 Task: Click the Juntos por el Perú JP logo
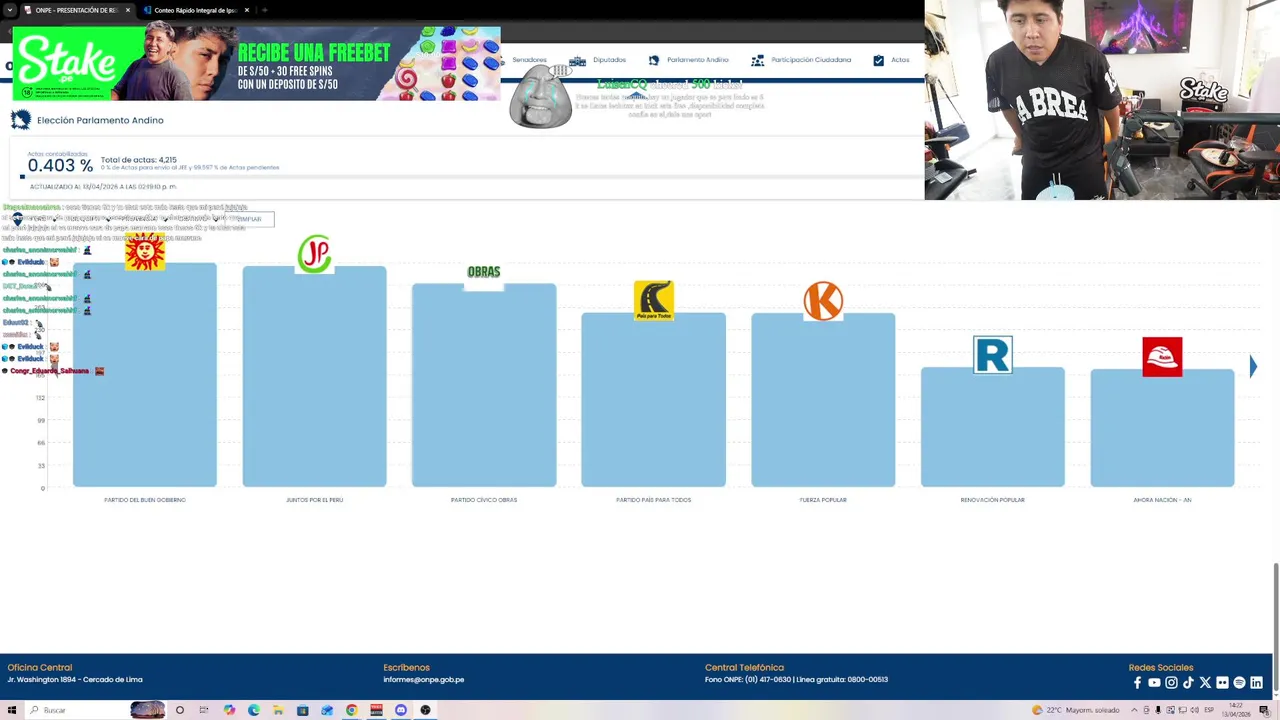click(x=314, y=254)
